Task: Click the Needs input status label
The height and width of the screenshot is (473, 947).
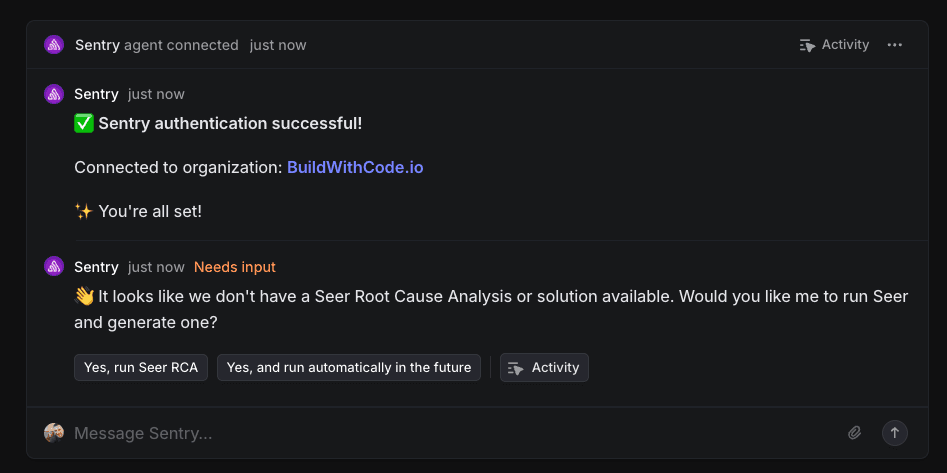Action: point(235,267)
